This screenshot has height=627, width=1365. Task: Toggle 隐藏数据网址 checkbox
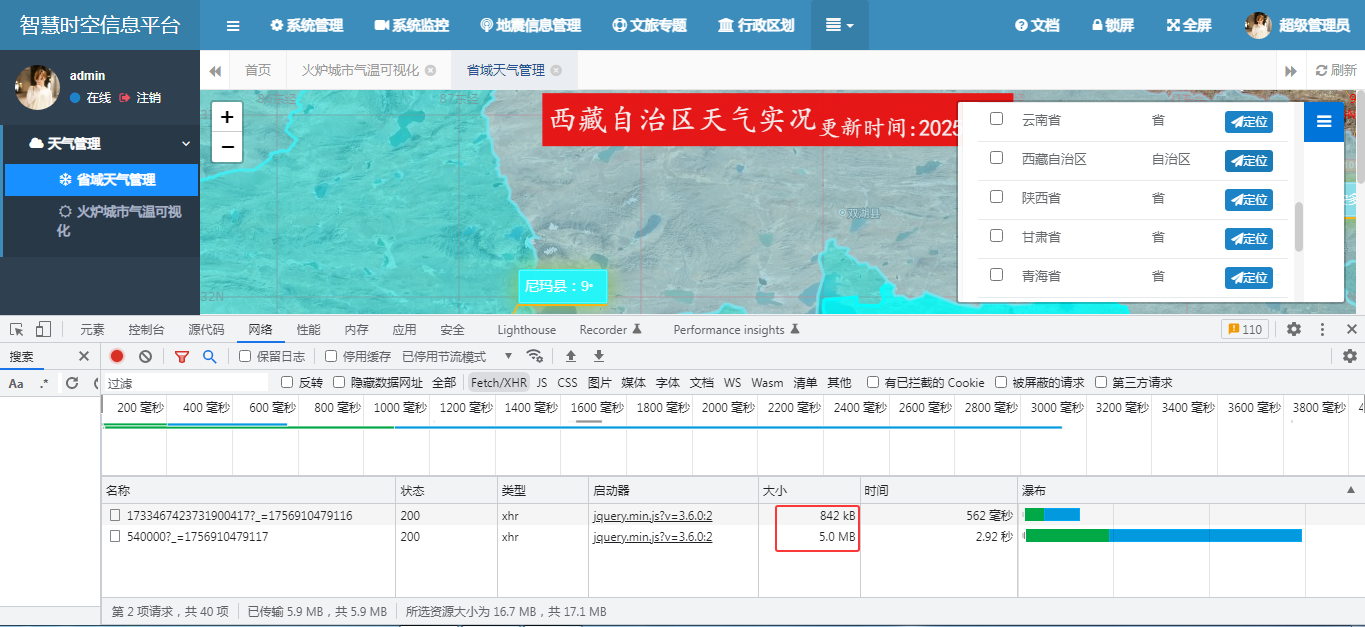(x=339, y=382)
